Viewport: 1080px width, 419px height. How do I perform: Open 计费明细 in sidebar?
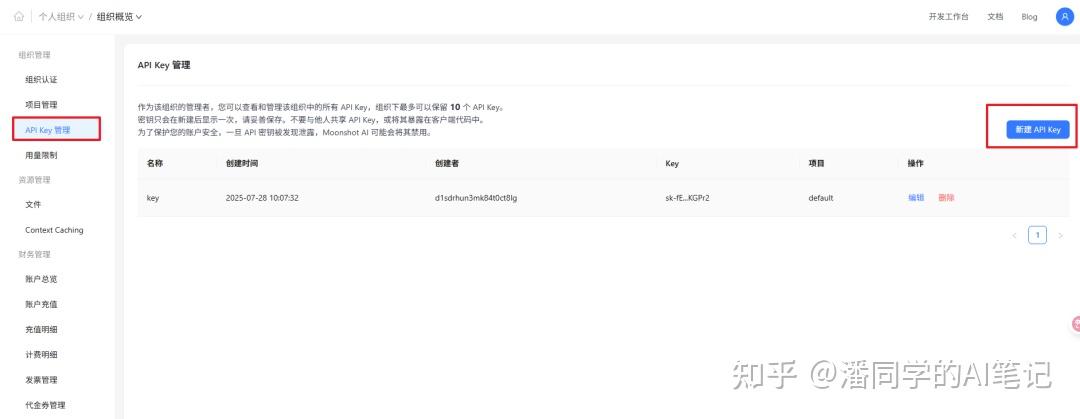41,355
